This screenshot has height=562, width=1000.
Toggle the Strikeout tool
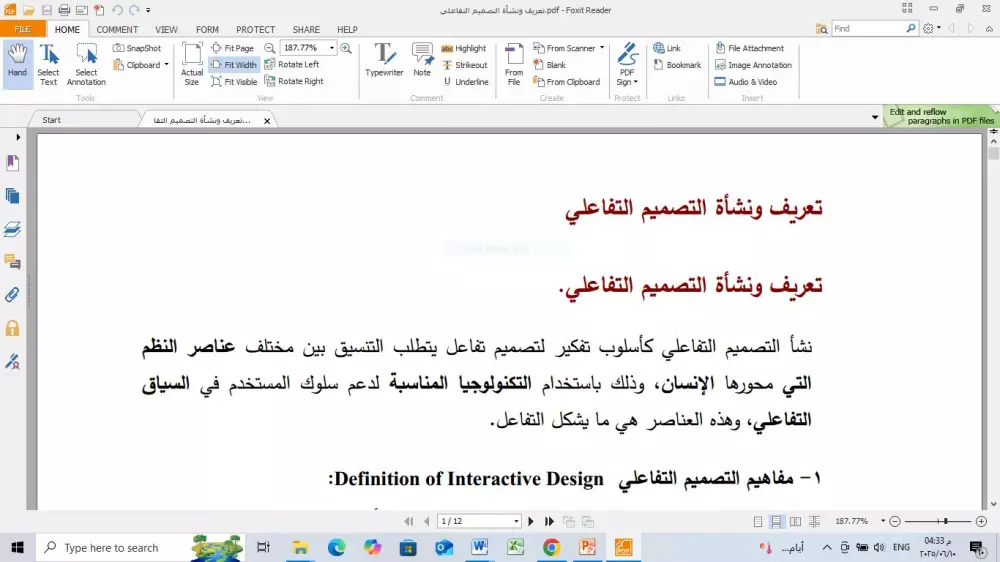pyautogui.click(x=466, y=65)
